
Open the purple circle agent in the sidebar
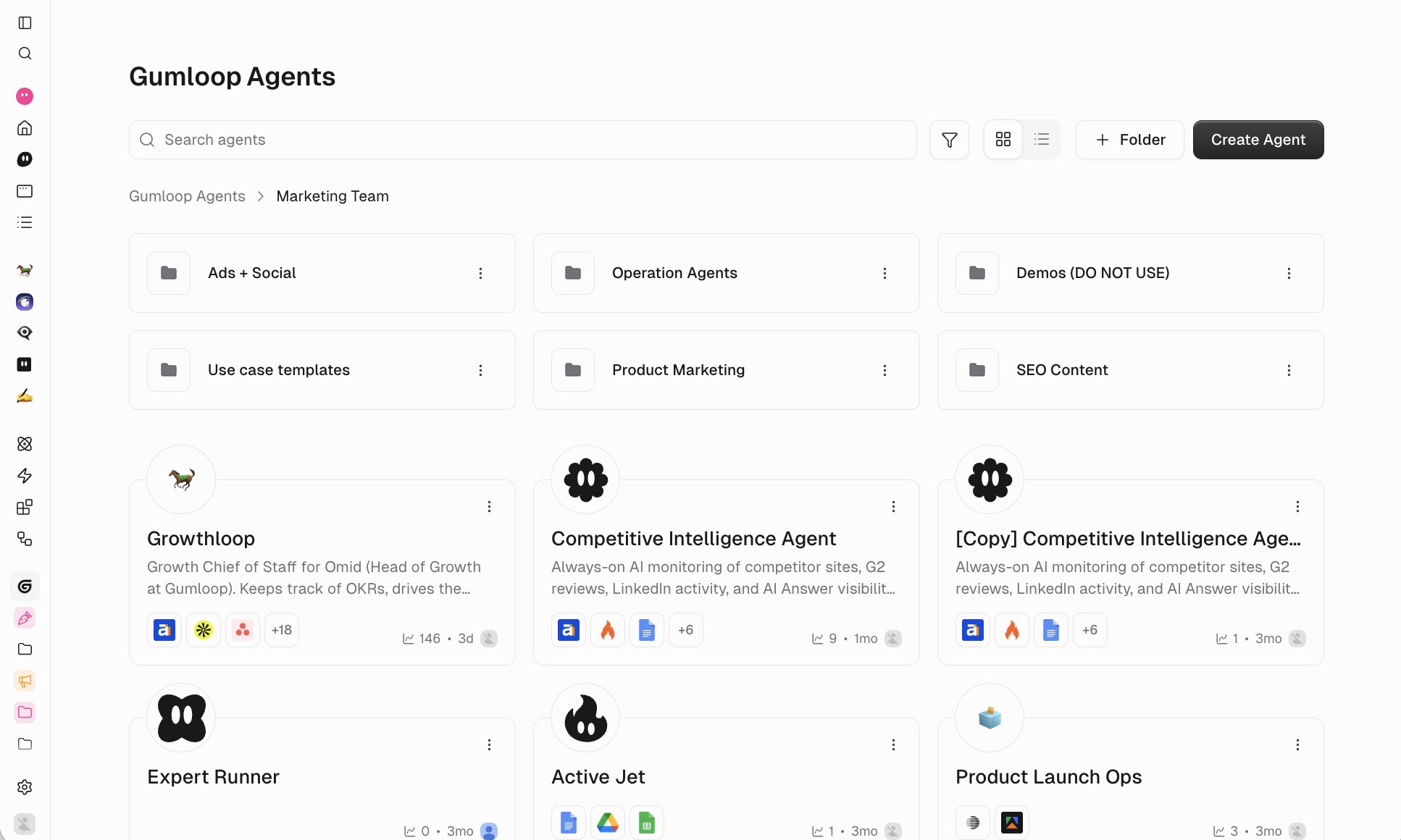(25, 302)
